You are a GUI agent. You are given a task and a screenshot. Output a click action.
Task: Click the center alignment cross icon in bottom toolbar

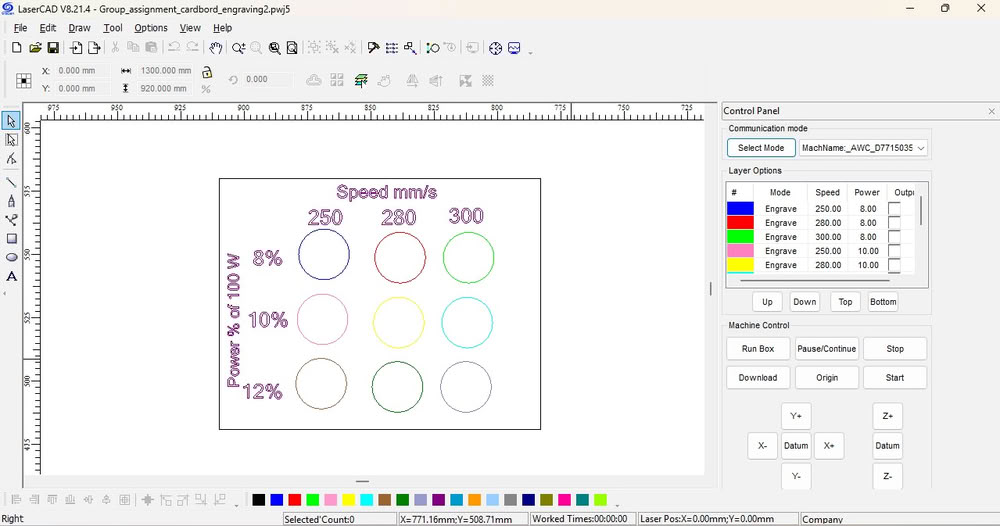click(x=147, y=500)
